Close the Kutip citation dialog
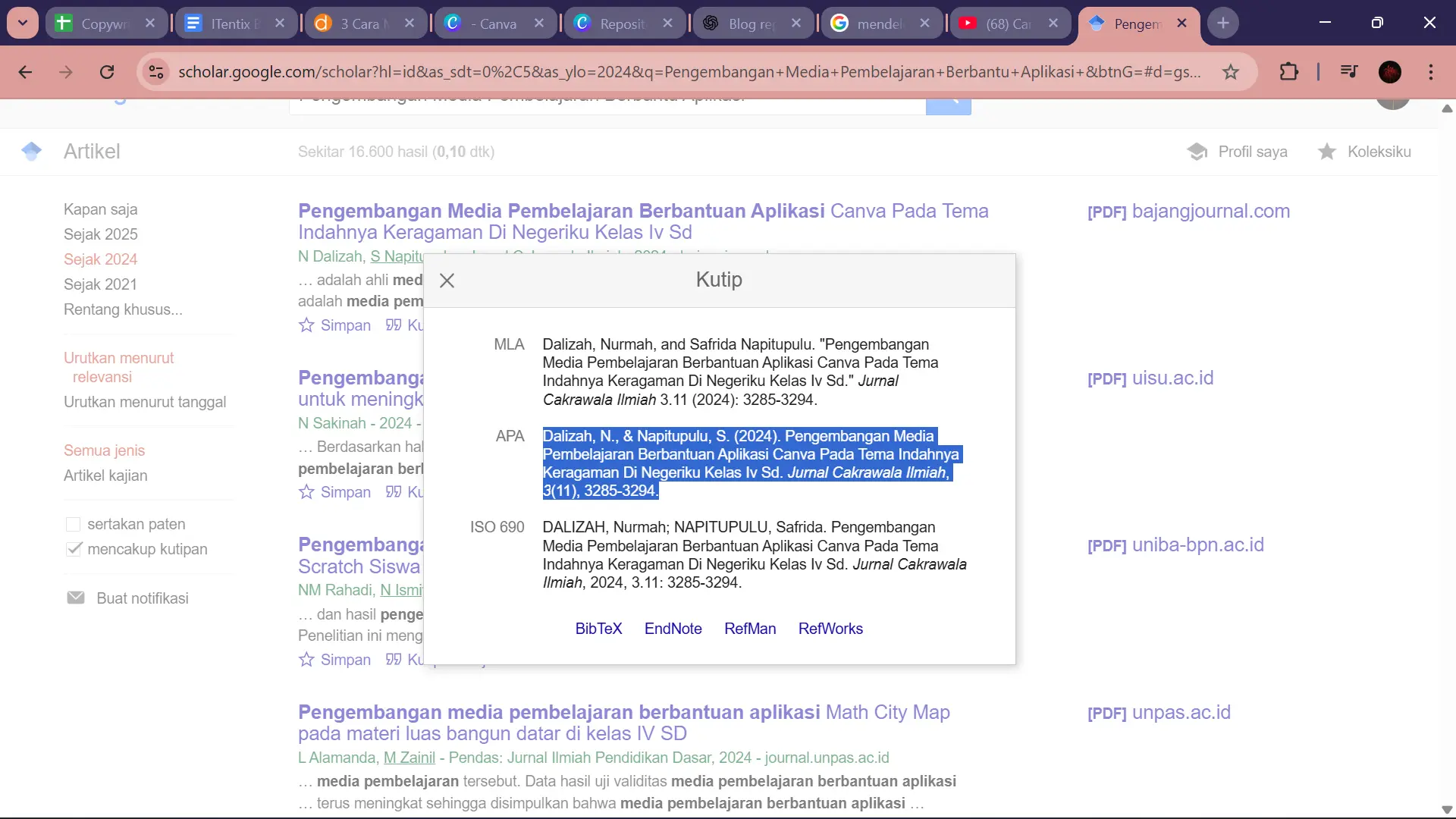This screenshot has height=819, width=1456. tap(447, 281)
